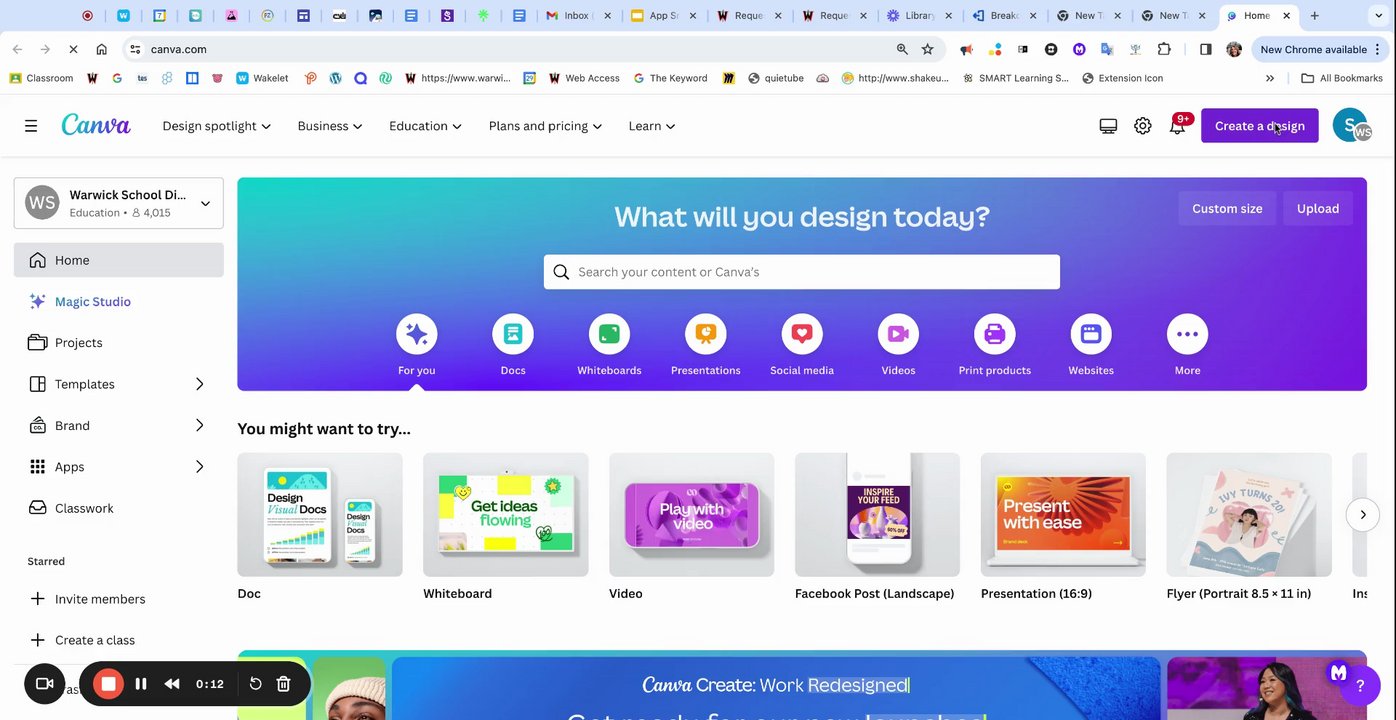Select the Print products category icon
The height and width of the screenshot is (720, 1396).
[x=995, y=334]
